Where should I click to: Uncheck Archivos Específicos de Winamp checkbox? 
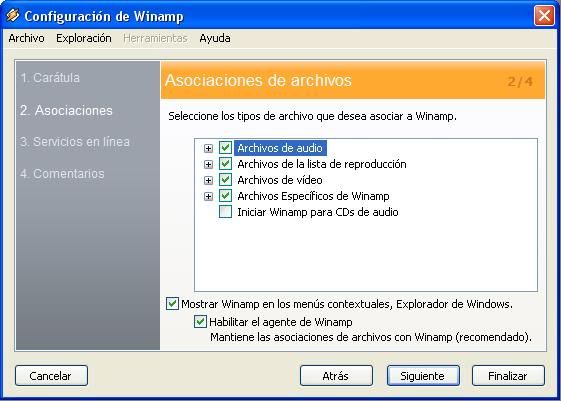[x=225, y=196]
